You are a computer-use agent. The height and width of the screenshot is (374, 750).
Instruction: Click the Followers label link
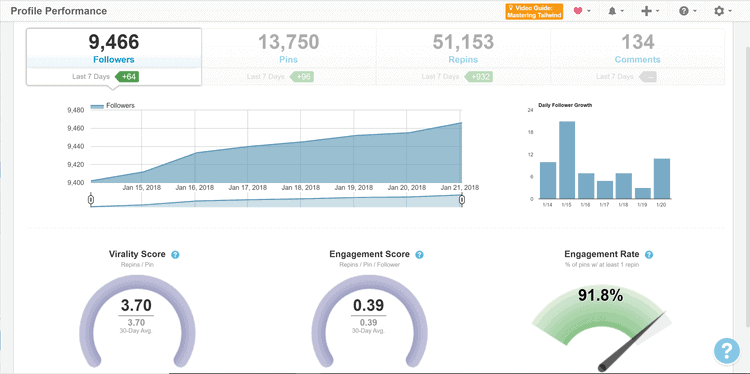(114, 60)
